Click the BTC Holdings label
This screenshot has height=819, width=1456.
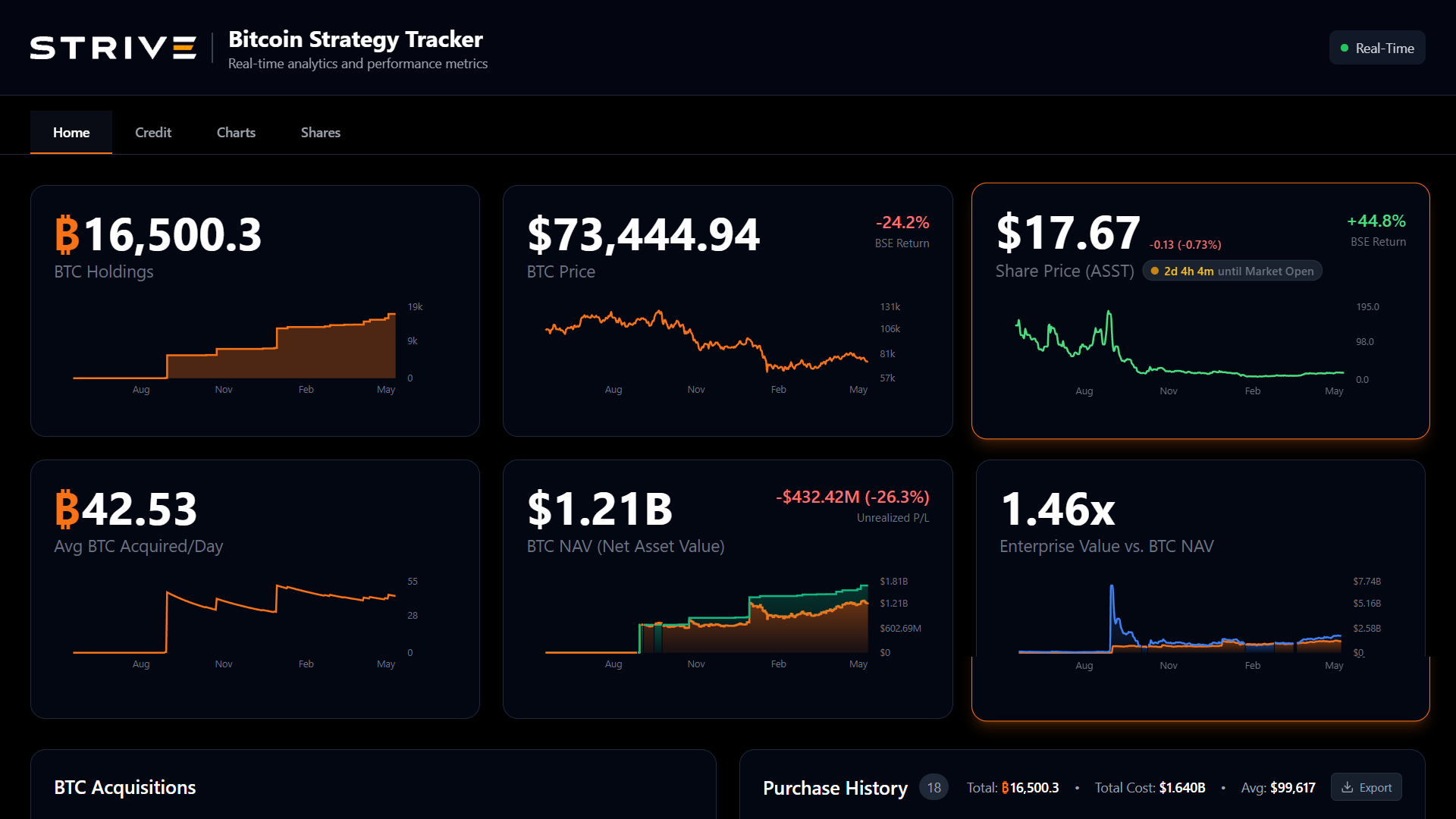[104, 271]
